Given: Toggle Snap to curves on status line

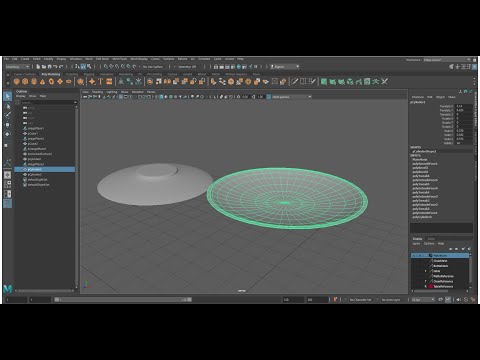Looking at the screenshot, I should point(111,67).
